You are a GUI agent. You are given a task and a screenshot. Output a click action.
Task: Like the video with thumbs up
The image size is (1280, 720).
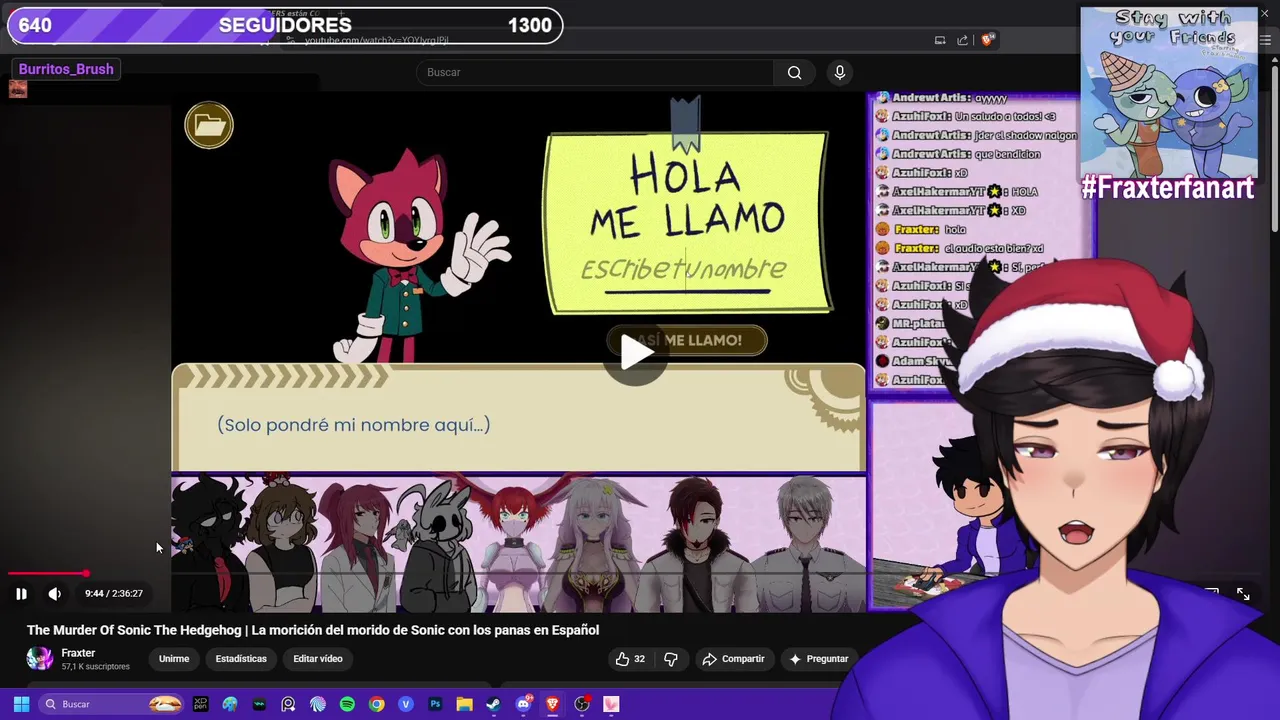pos(630,659)
